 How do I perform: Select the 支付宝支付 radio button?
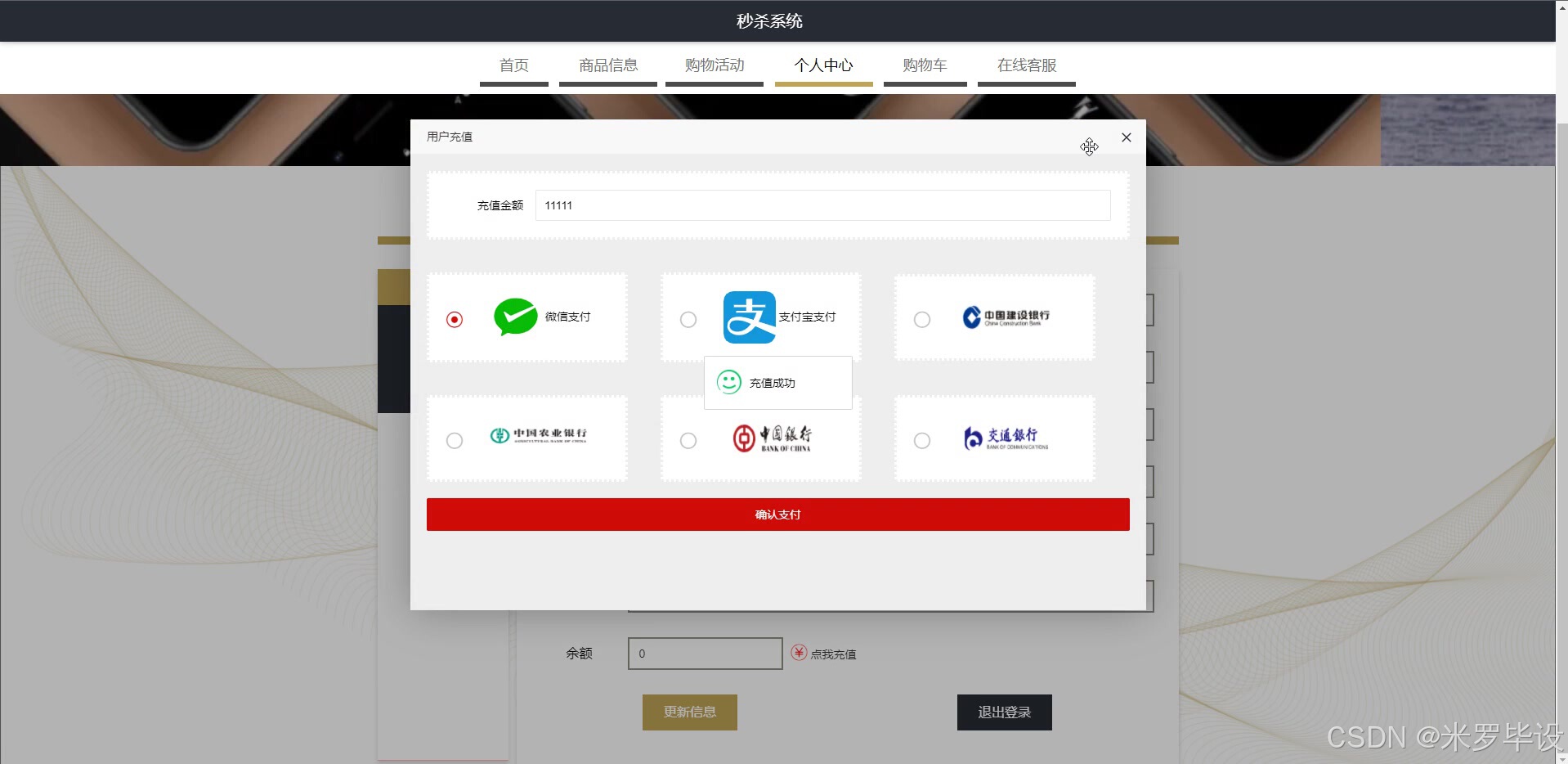tap(688, 319)
